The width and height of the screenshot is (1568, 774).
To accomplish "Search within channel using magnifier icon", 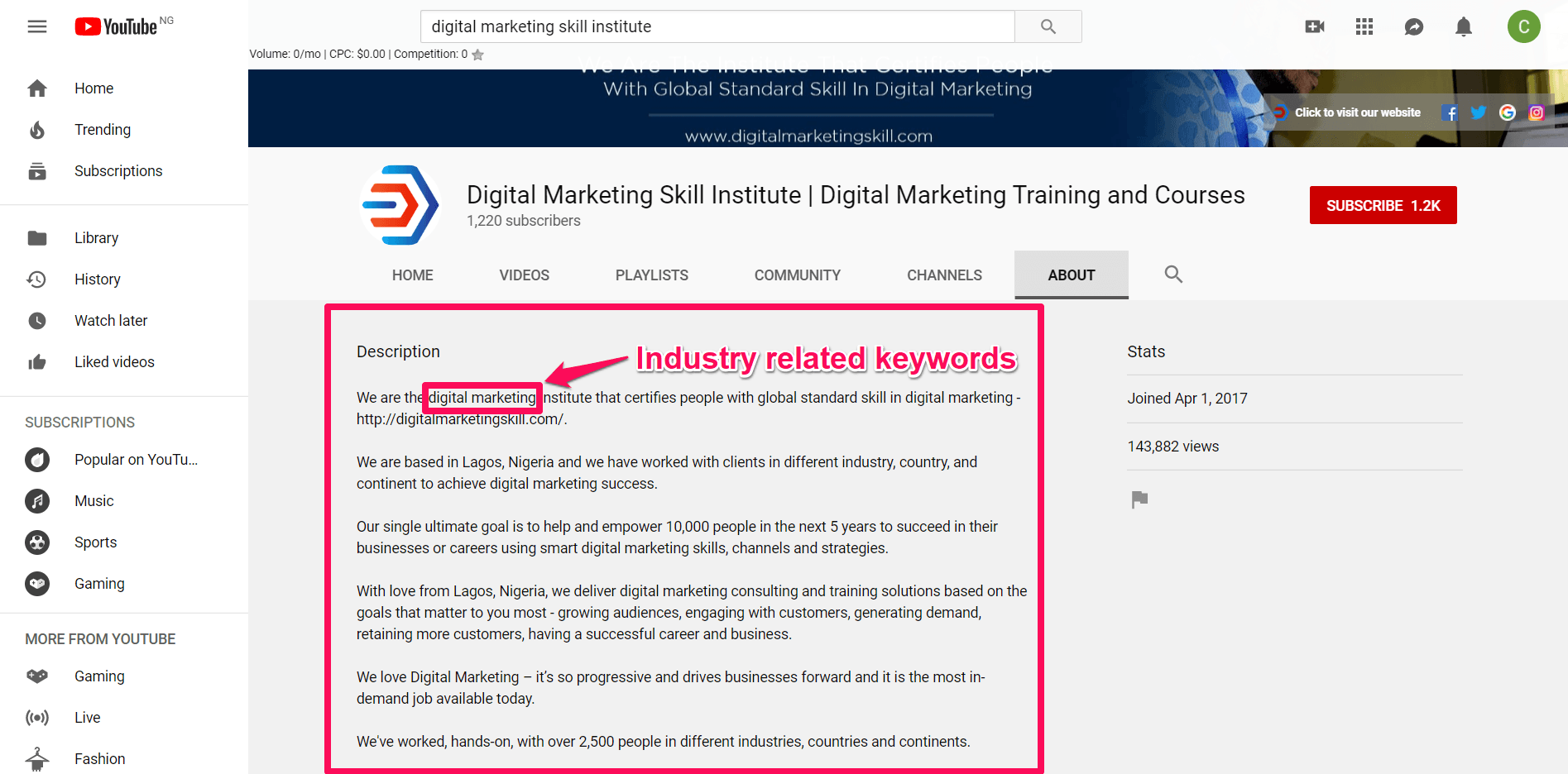I will 1172,275.
